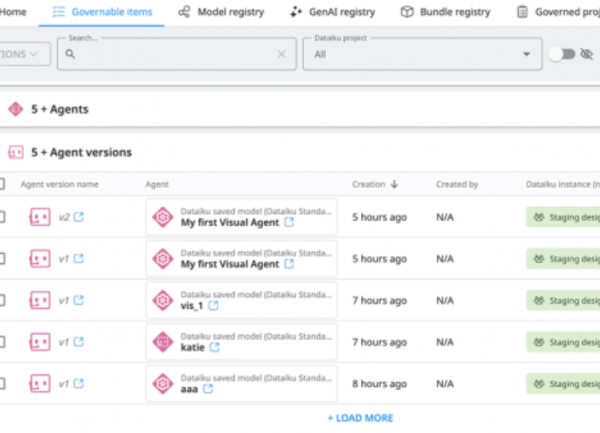Screen dimensions: 600x433
Task: Click the Model registry node icon
Action: pyautogui.click(x=184, y=12)
